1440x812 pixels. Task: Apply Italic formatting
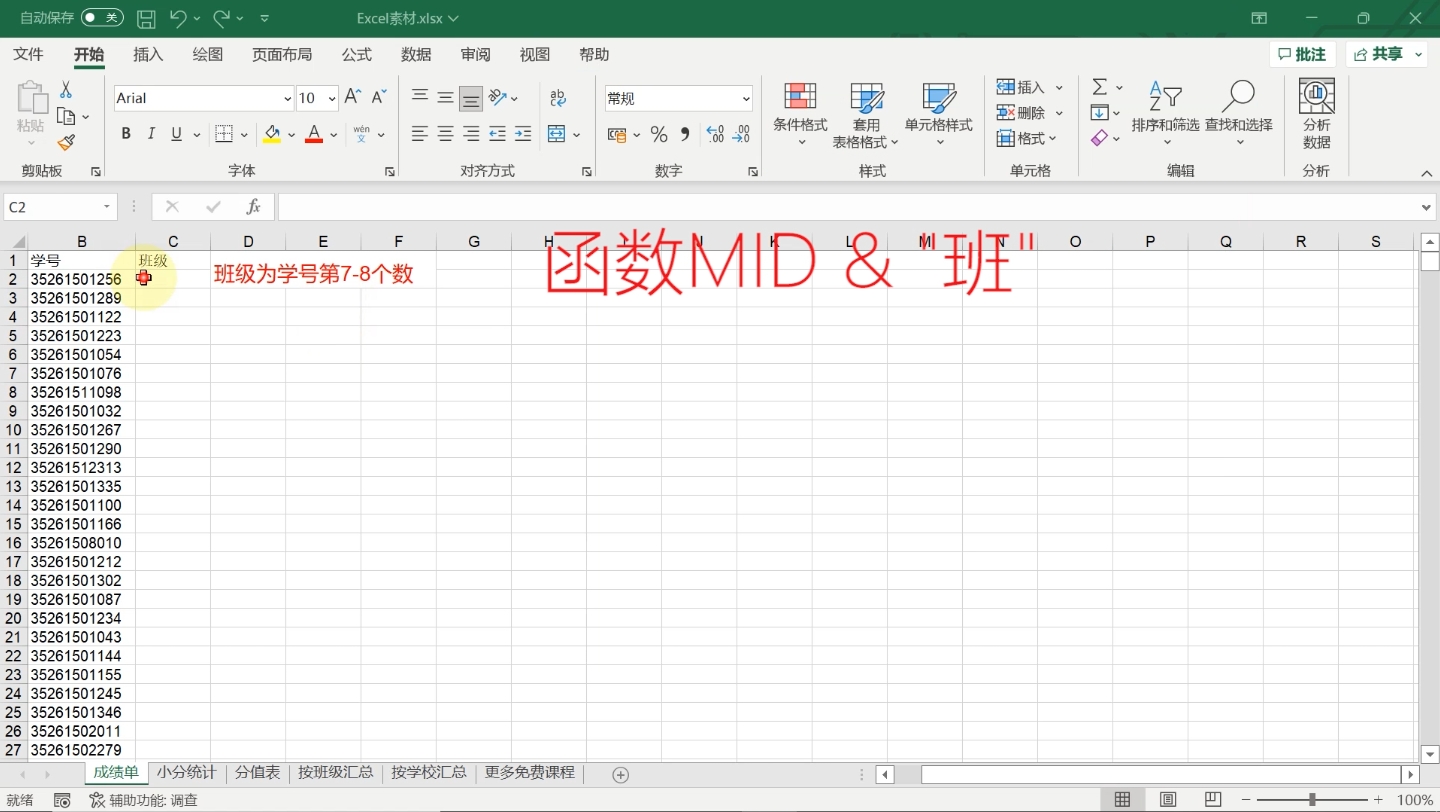tap(151, 134)
